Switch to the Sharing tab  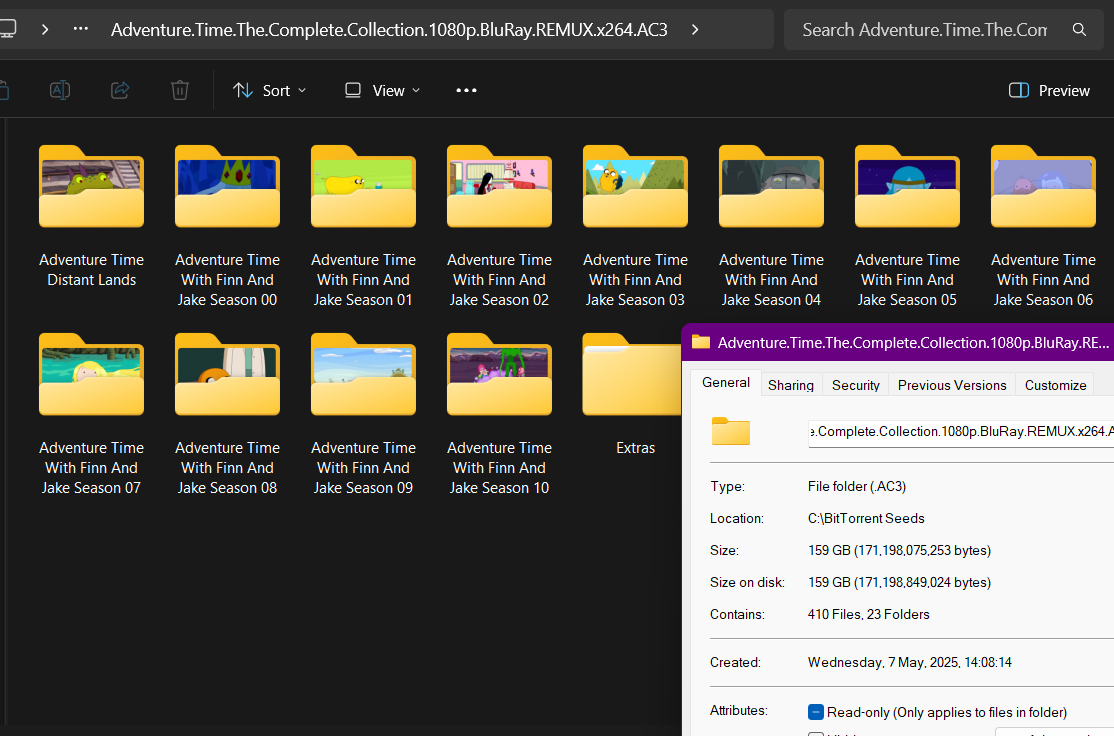click(791, 385)
